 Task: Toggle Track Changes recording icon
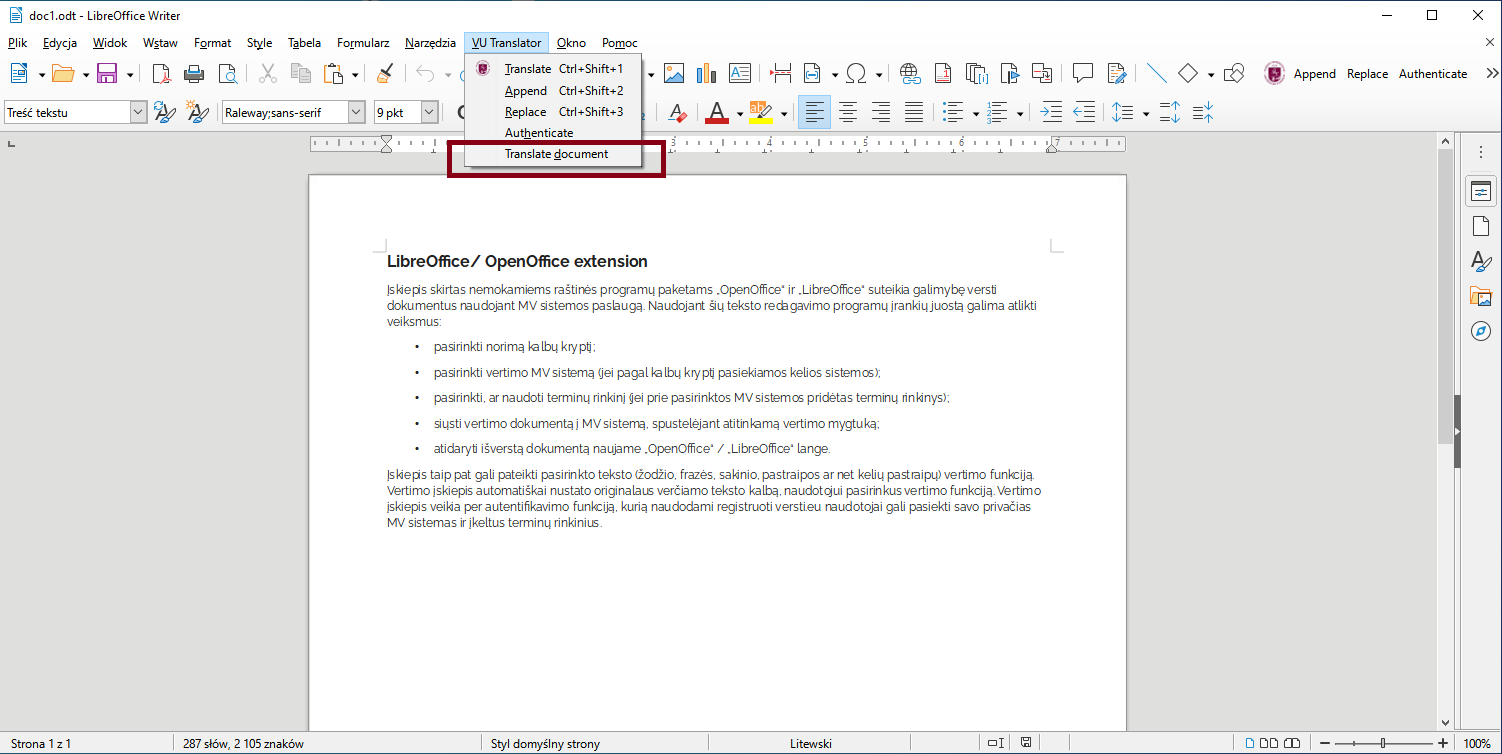tap(1117, 73)
